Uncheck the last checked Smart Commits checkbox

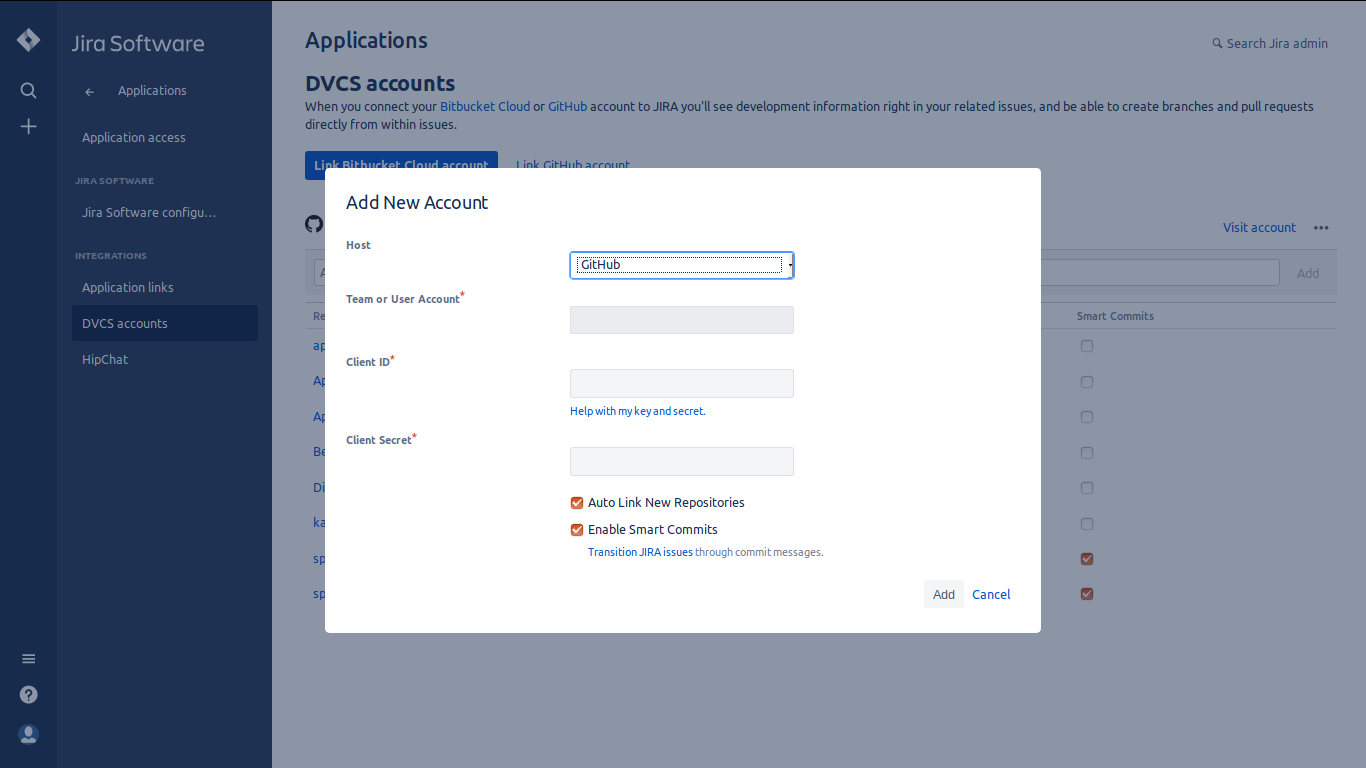pyautogui.click(x=1087, y=594)
